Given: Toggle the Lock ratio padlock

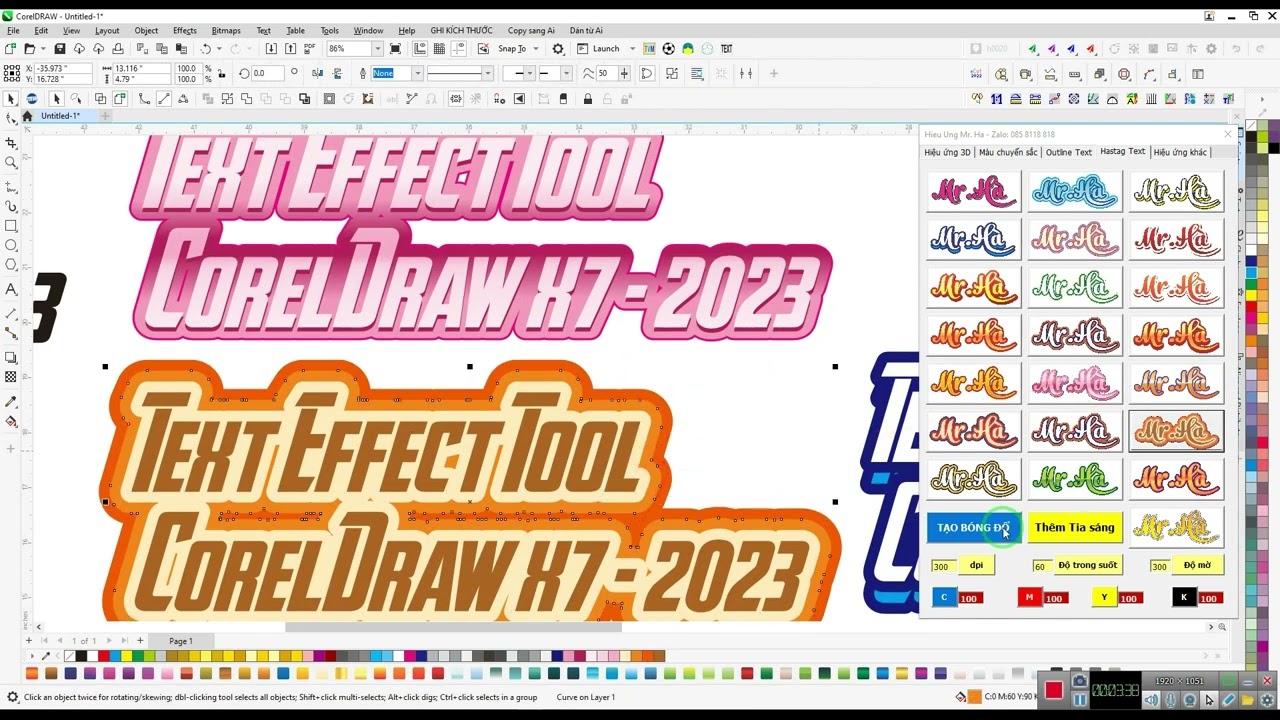Looking at the screenshot, I should point(221,73).
